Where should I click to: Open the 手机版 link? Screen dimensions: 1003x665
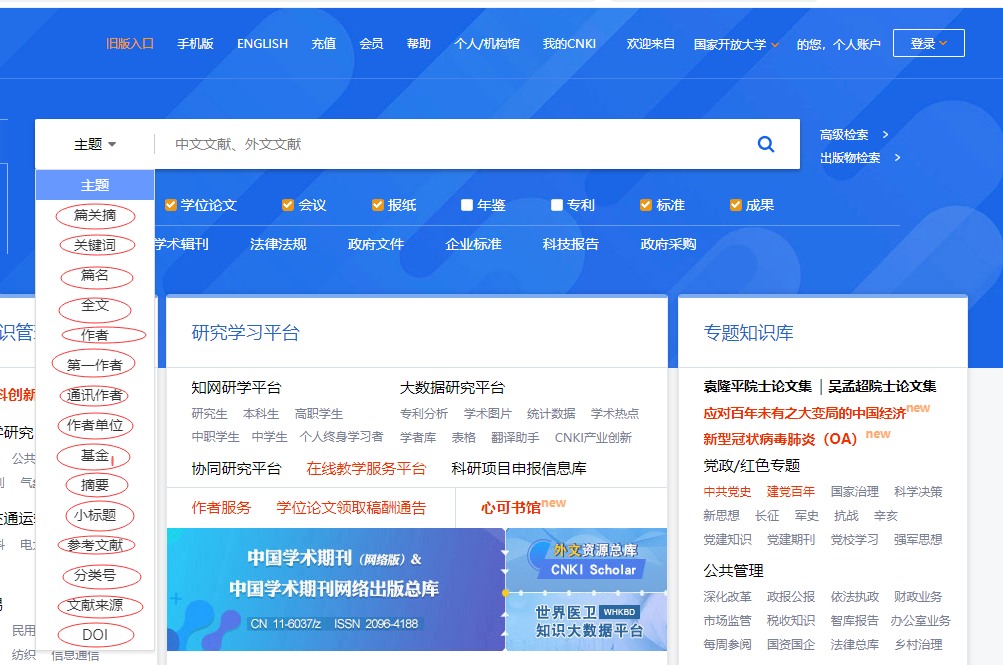[195, 43]
